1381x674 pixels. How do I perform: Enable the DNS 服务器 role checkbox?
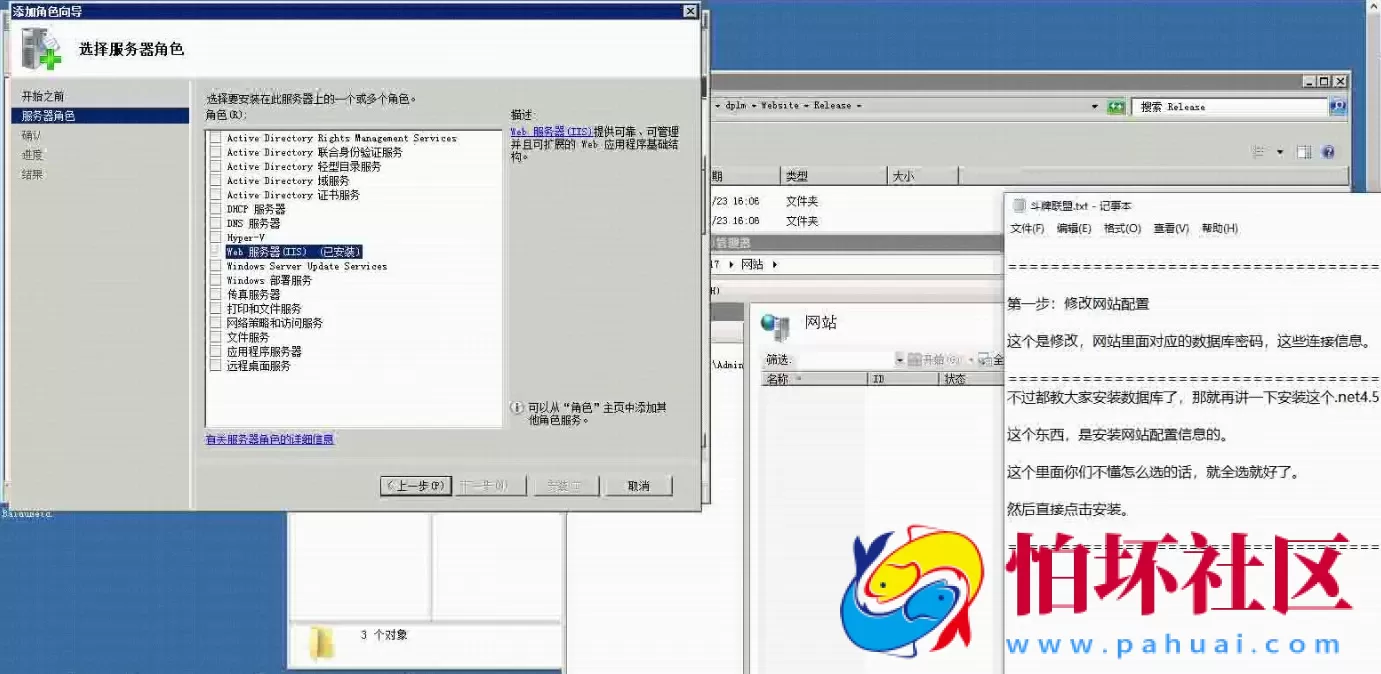(215, 224)
